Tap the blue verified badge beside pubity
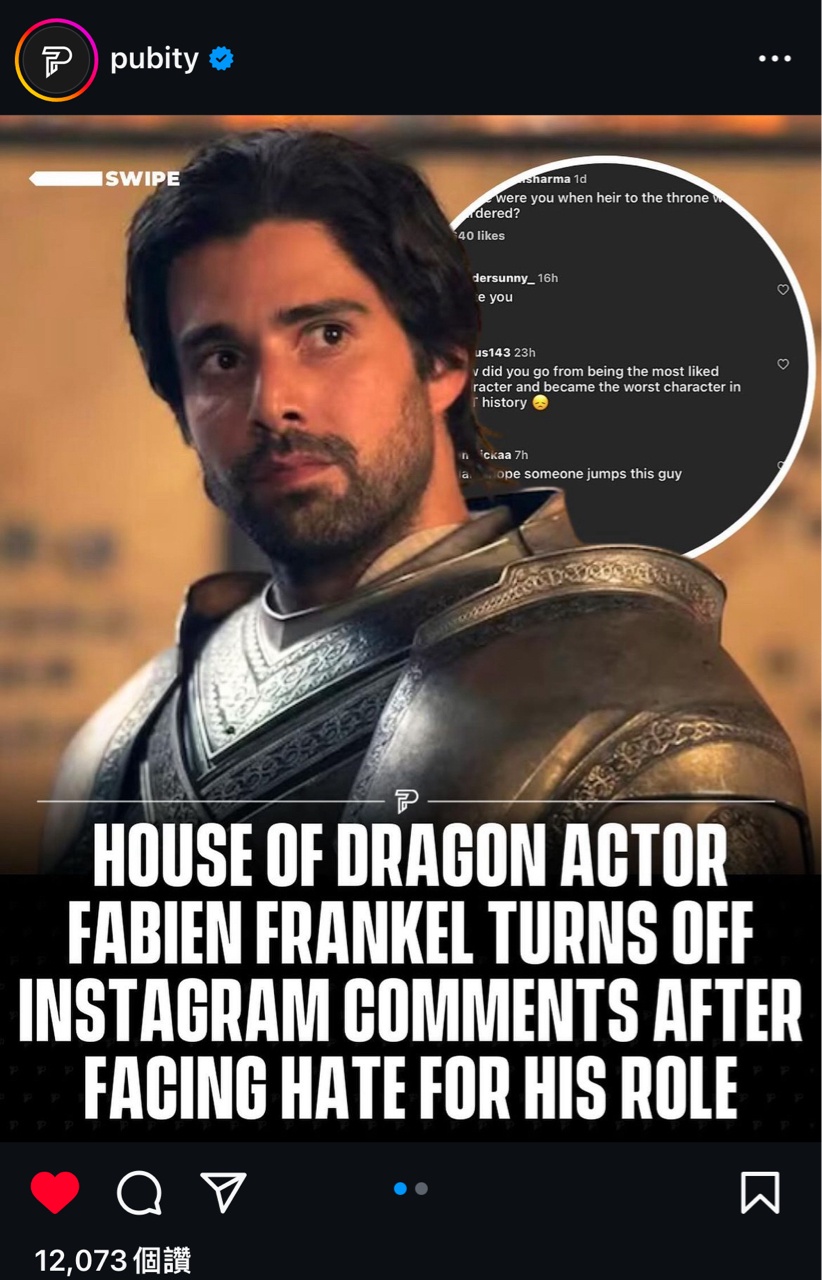Screen dimensions: 822x1280 (x=221, y=60)
